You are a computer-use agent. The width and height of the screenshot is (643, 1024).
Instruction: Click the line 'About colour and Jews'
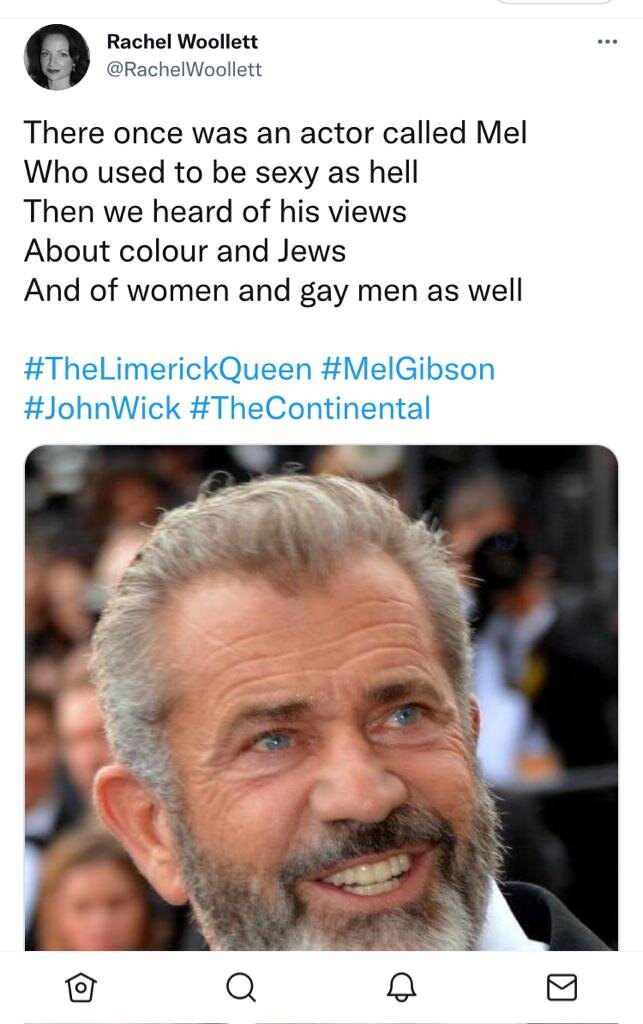pyautogui.click(x=185, y=251)
